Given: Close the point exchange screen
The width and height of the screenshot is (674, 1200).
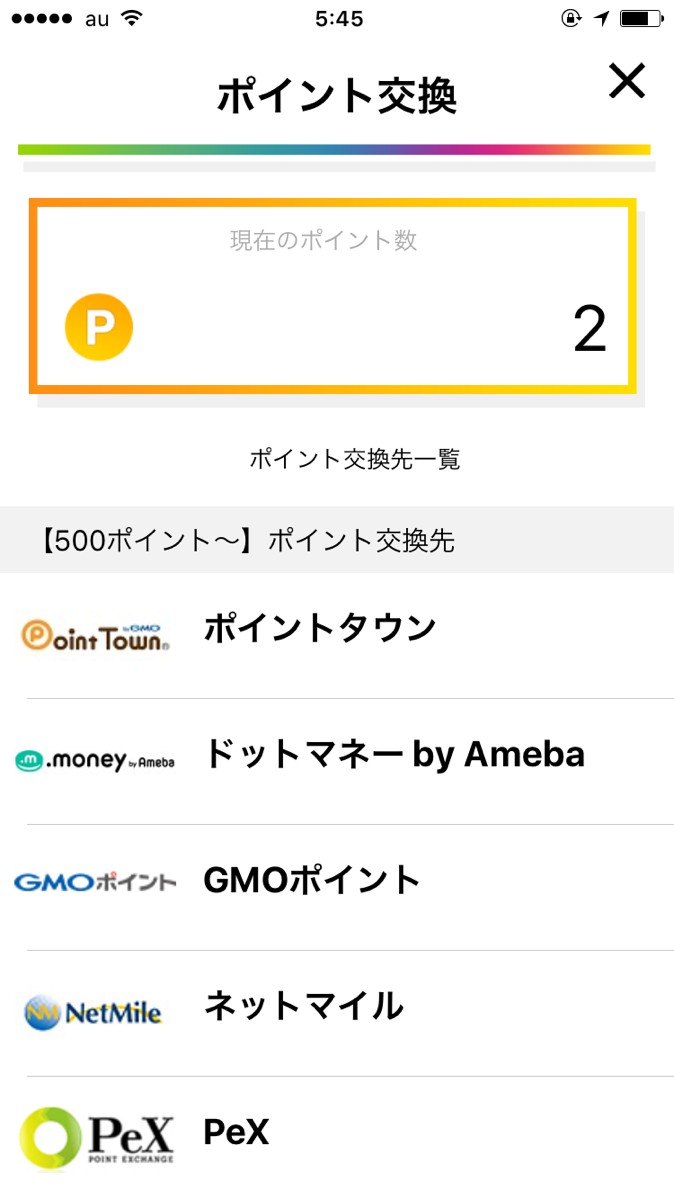Looking at the screenshot, I should click(627, 82).
